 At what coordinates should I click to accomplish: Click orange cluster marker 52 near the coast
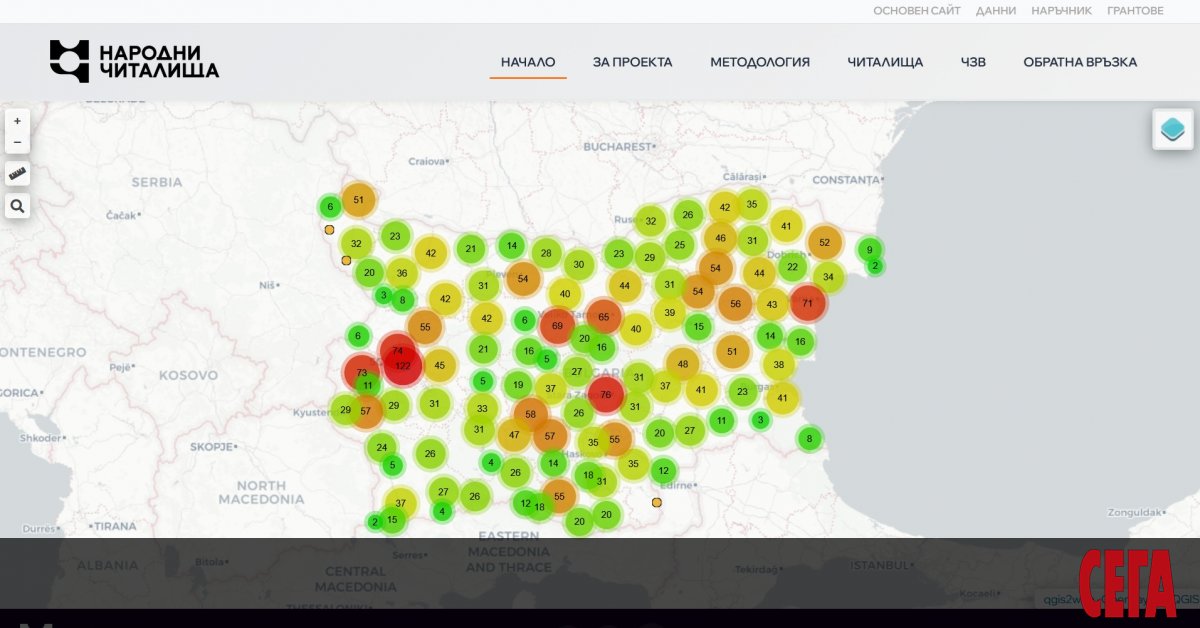[824, 242]
